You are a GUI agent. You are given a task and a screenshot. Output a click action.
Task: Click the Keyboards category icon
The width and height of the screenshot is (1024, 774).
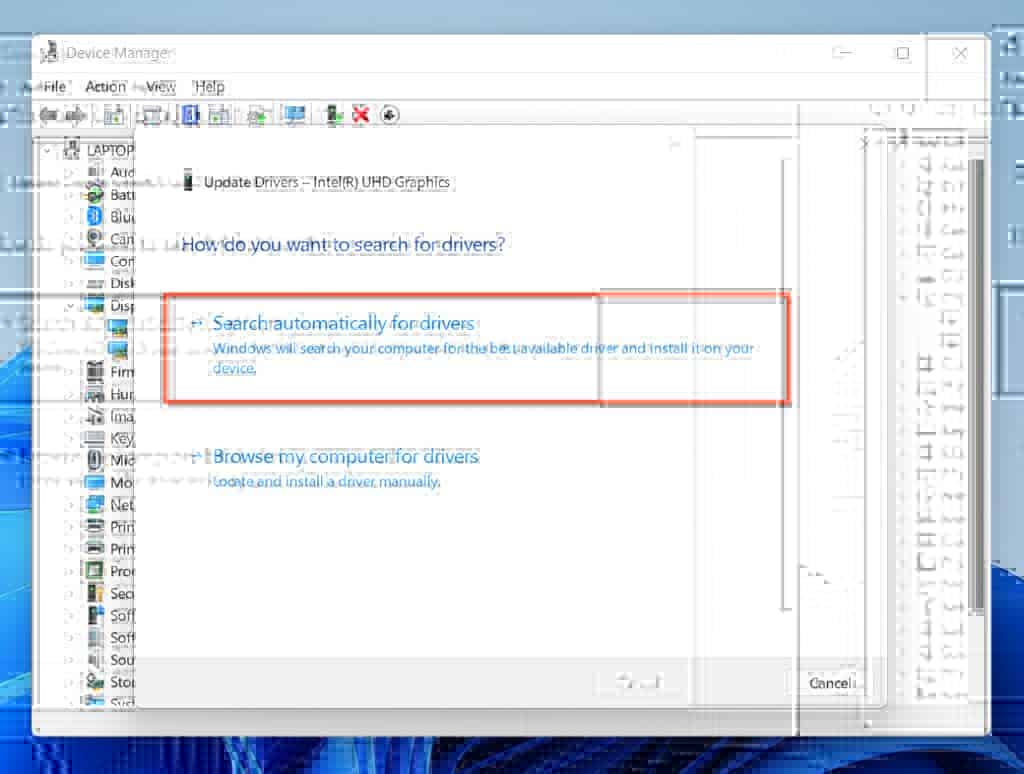tap(95, 438)
